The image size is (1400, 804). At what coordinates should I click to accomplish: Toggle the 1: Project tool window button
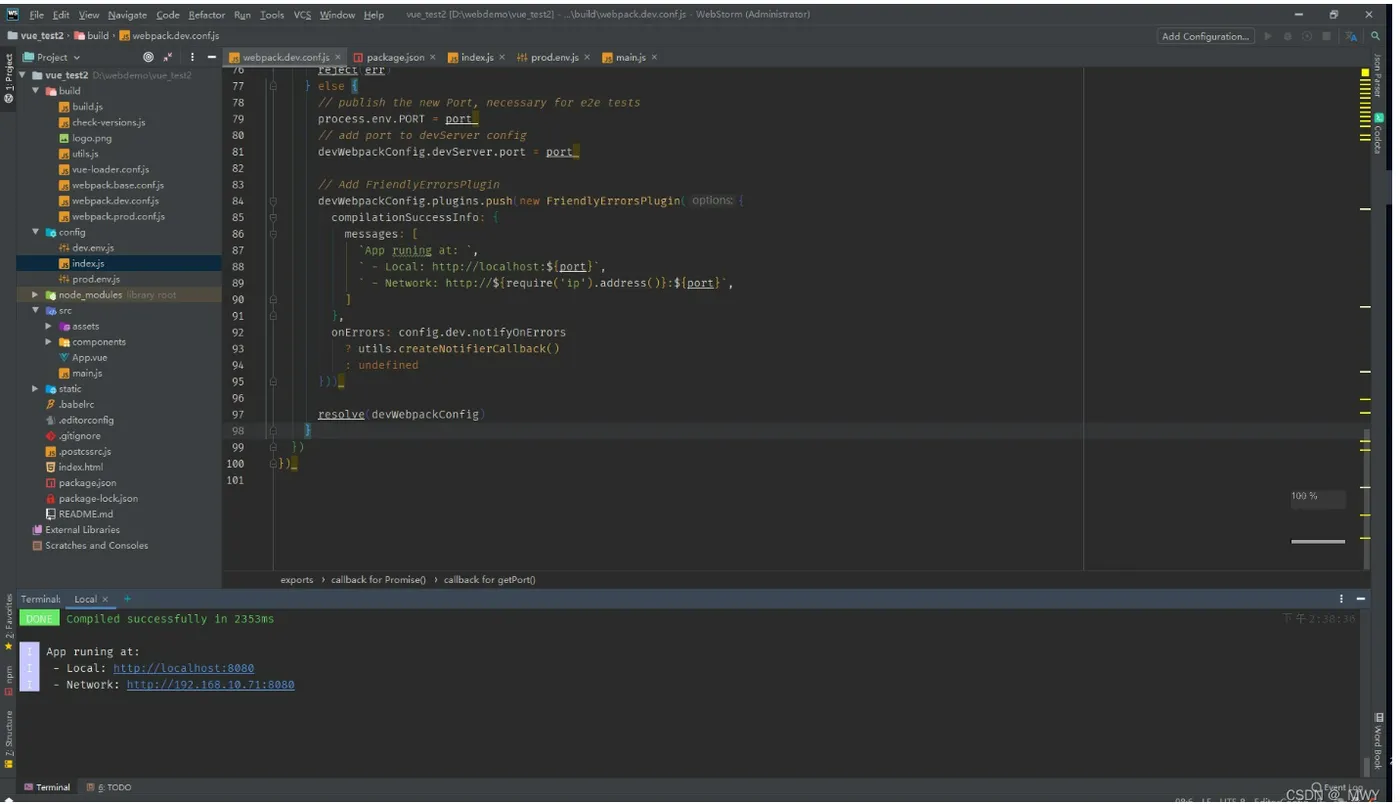coord(9,80)
